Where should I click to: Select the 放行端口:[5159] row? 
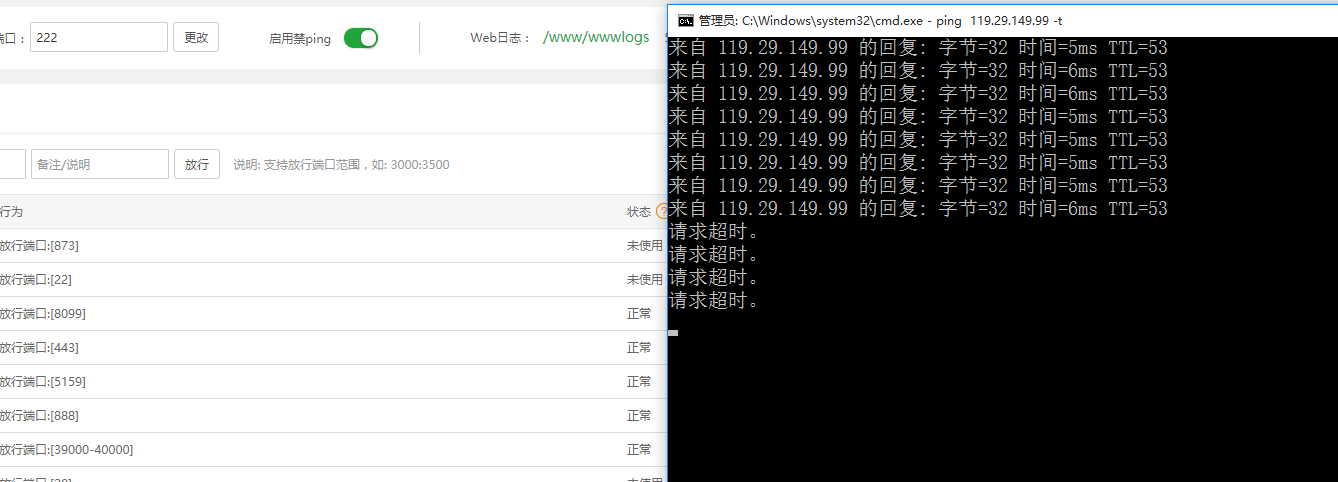click(x=333, y=382)
